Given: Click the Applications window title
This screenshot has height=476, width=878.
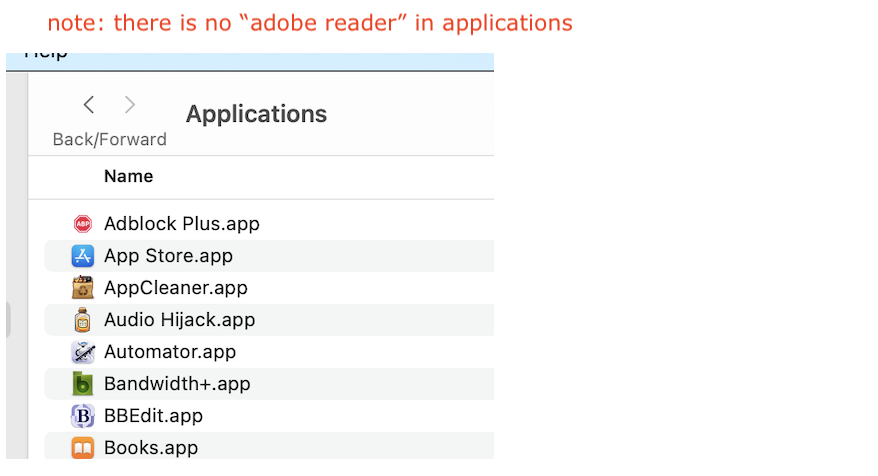Looking at the screenshot, I should (256, 114).
